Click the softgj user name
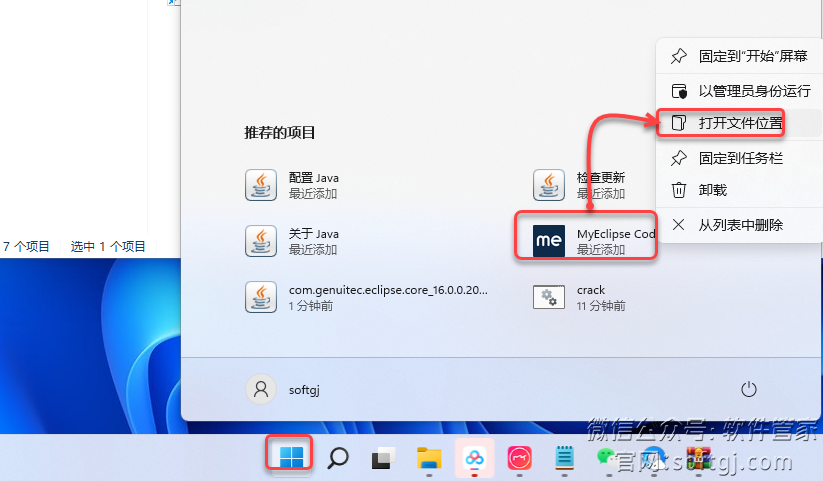This screenshot has height=481, width=823. 304,390
